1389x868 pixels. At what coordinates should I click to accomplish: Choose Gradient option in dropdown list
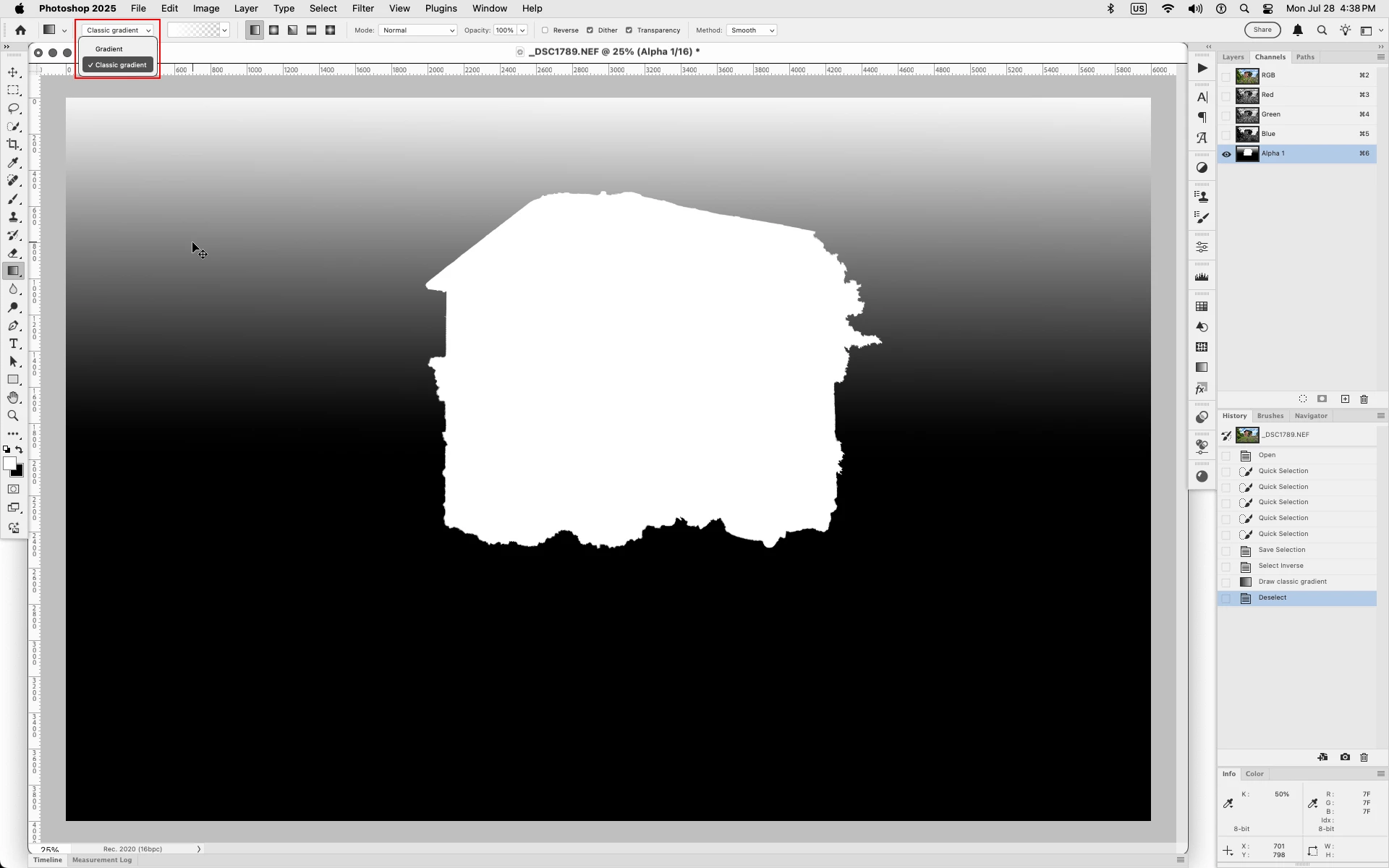pos(109,49)
